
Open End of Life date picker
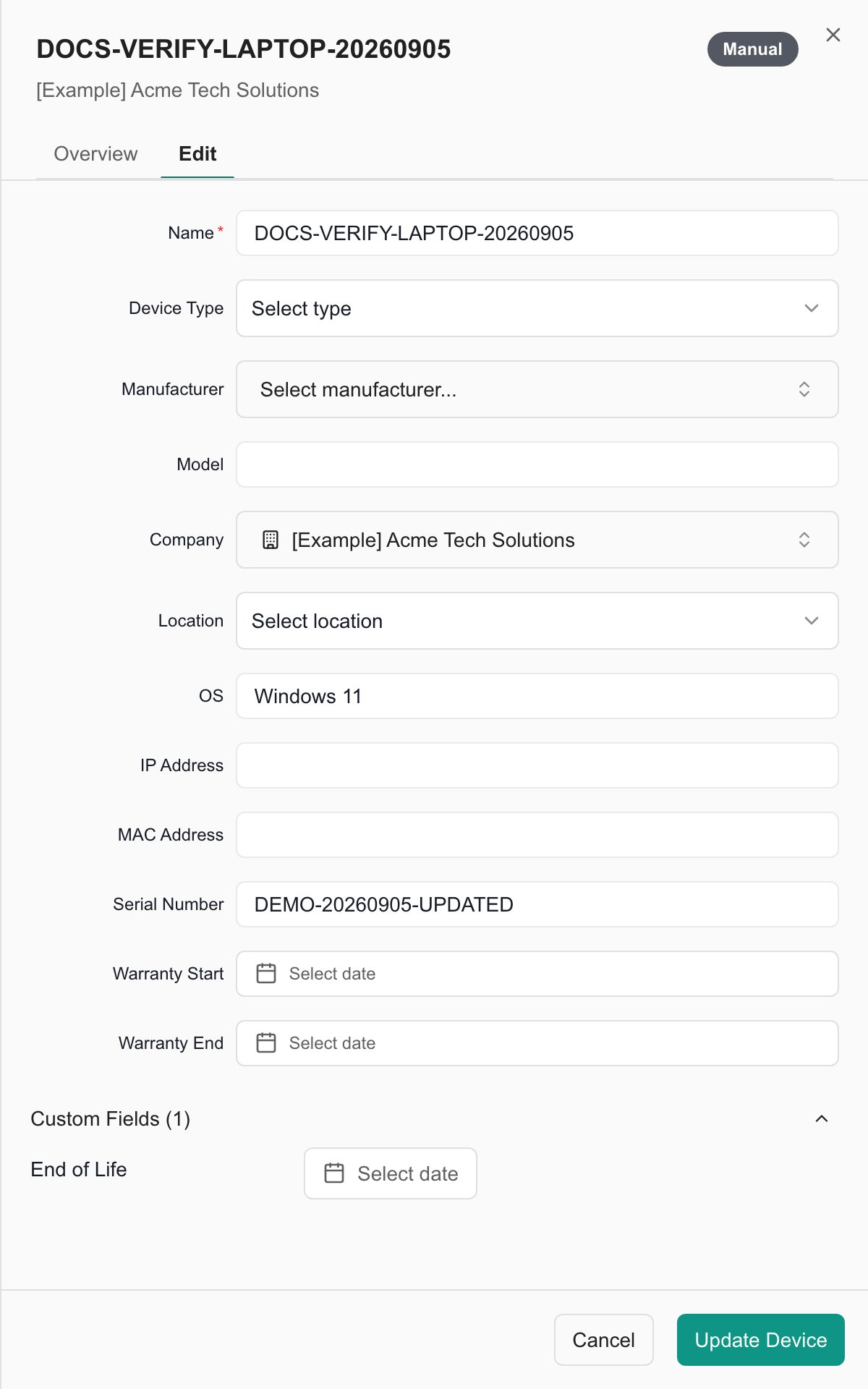coord(391,1173)
